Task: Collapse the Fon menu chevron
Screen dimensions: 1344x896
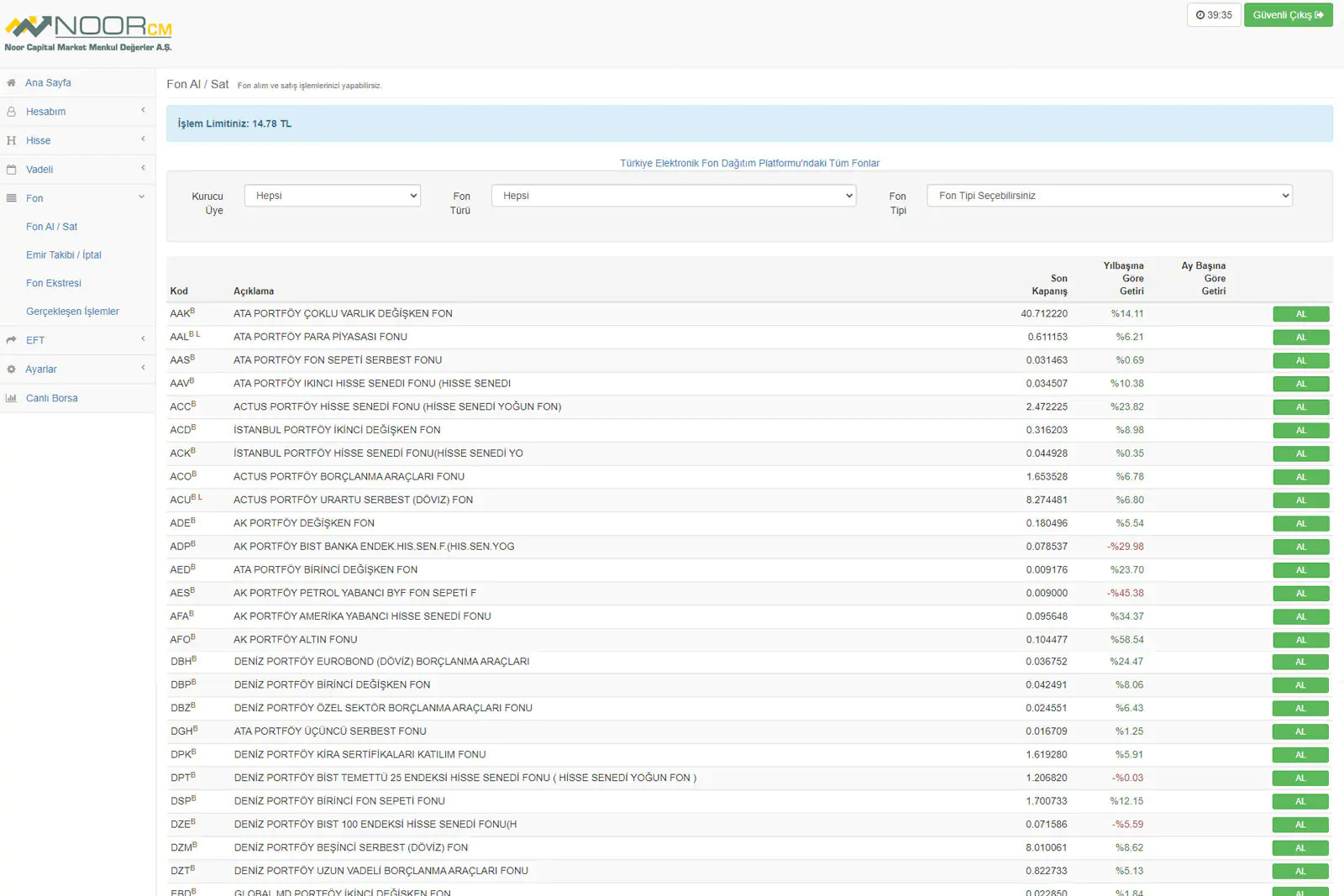Action: pyautogui.click(x=142, y=197)
